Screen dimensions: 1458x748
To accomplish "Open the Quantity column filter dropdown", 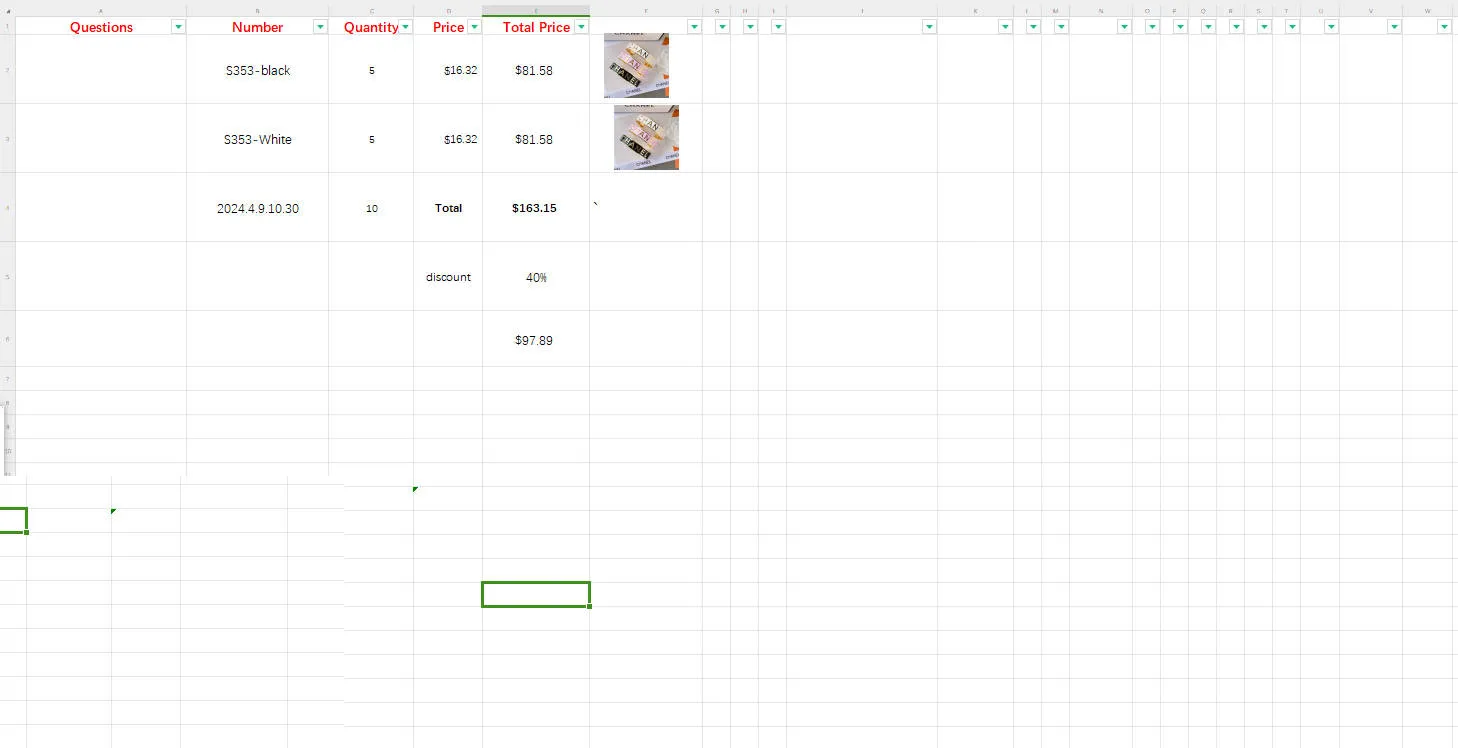I will coord(405,27).
